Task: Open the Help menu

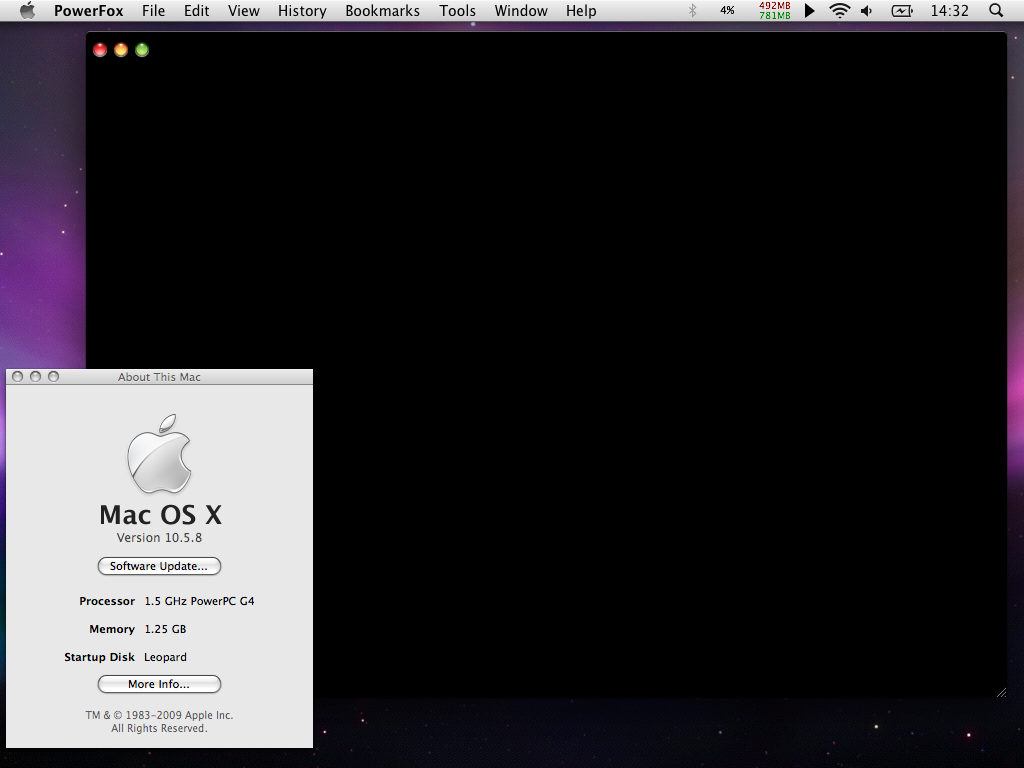Action: point(581,11)
